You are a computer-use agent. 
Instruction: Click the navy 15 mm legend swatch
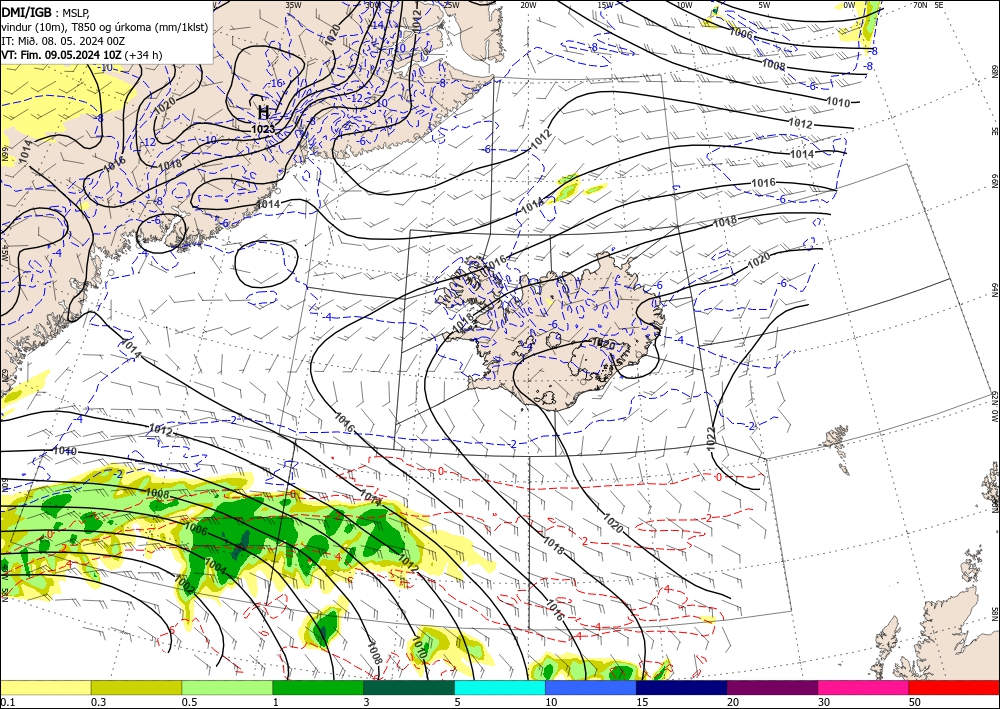pyautogui.click(x=682, y=687)
